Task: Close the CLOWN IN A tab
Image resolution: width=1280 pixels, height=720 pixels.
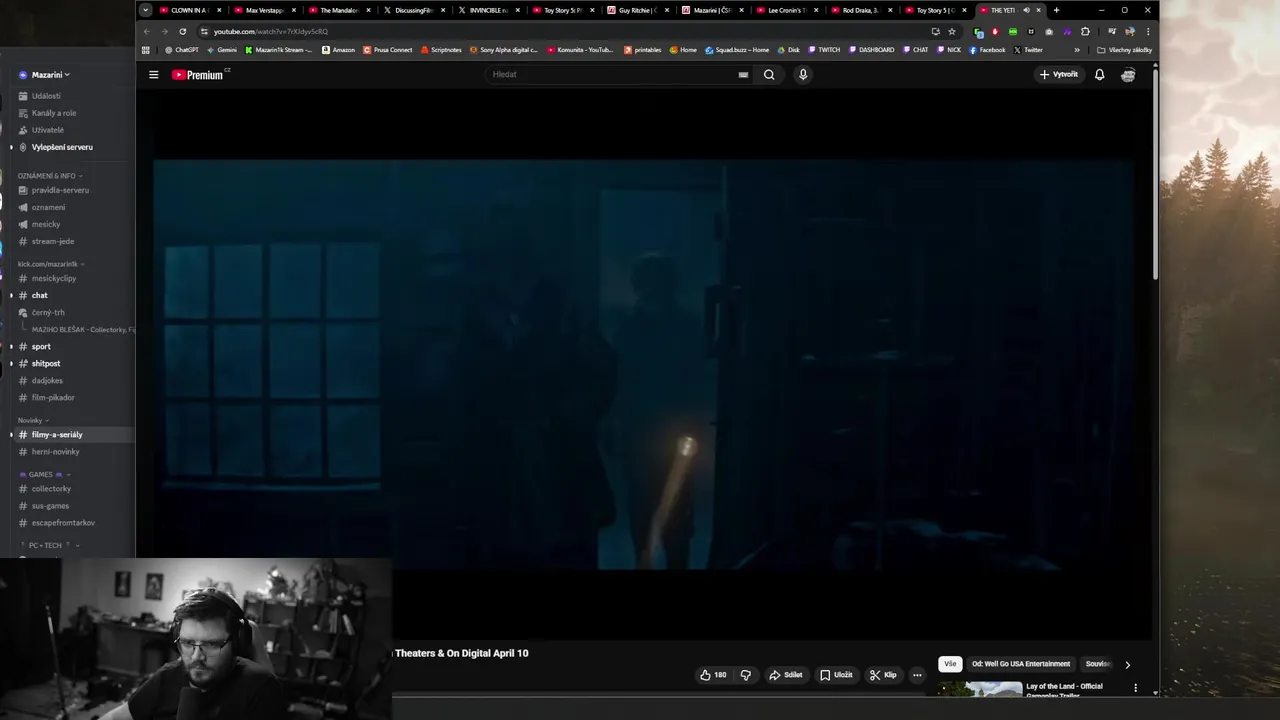Action: [x=219, y=10]
